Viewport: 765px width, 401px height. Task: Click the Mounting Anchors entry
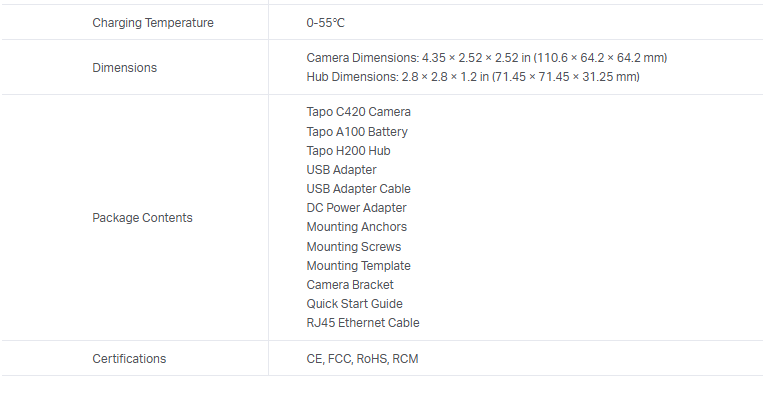coord(356,227)
